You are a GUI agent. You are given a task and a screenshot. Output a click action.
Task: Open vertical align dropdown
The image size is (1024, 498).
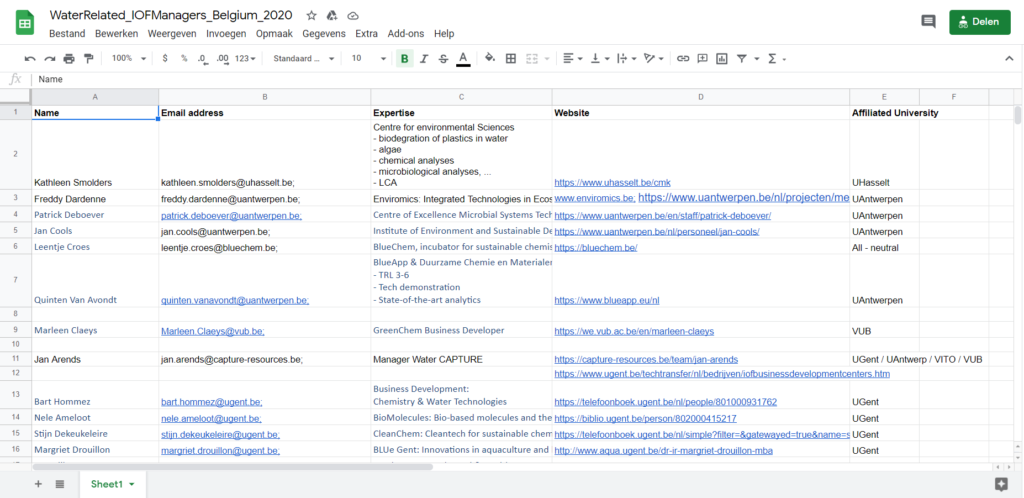click(x=599, y=59)
